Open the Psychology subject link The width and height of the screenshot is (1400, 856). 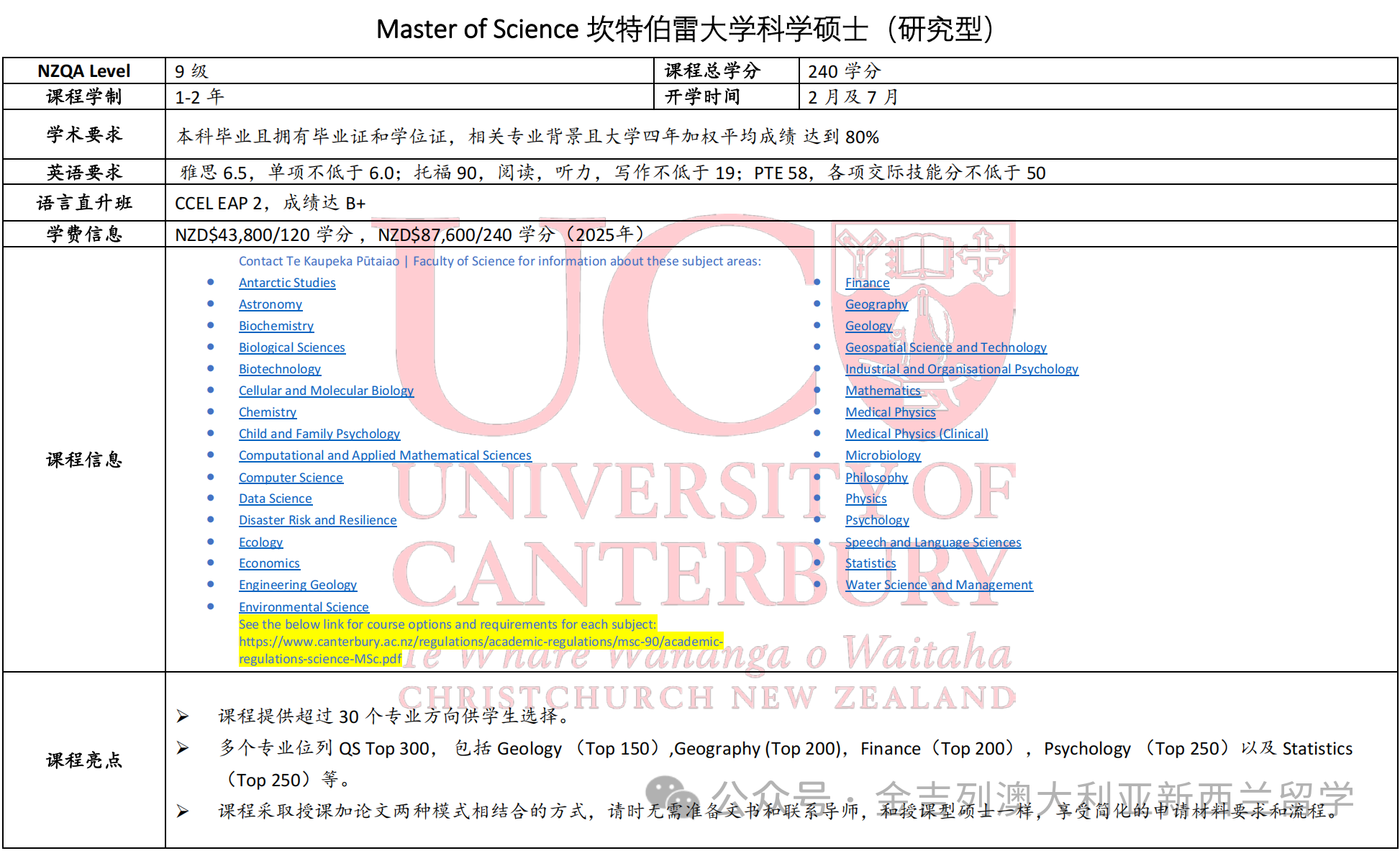(877, 520)
